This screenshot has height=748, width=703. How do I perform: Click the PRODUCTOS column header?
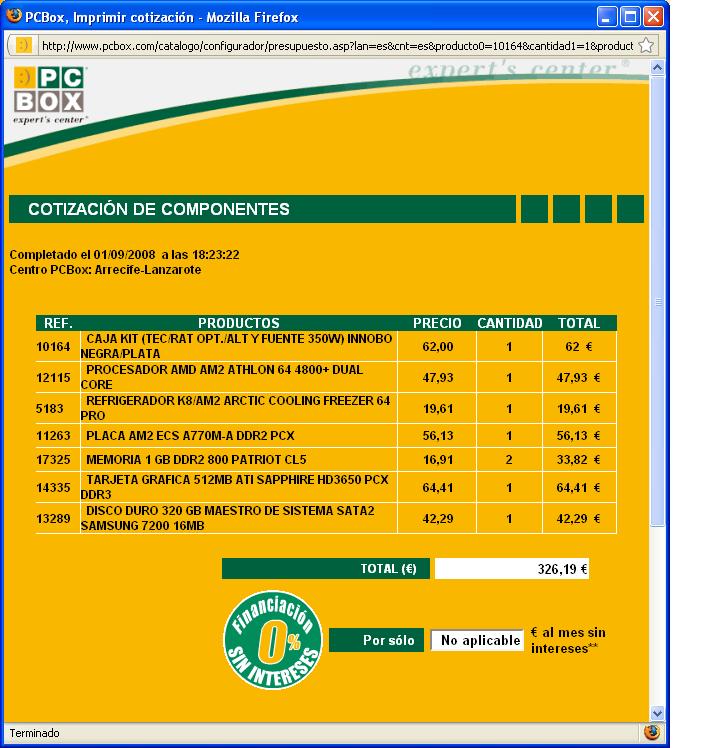pyautogui.click(x=238, y=323)
